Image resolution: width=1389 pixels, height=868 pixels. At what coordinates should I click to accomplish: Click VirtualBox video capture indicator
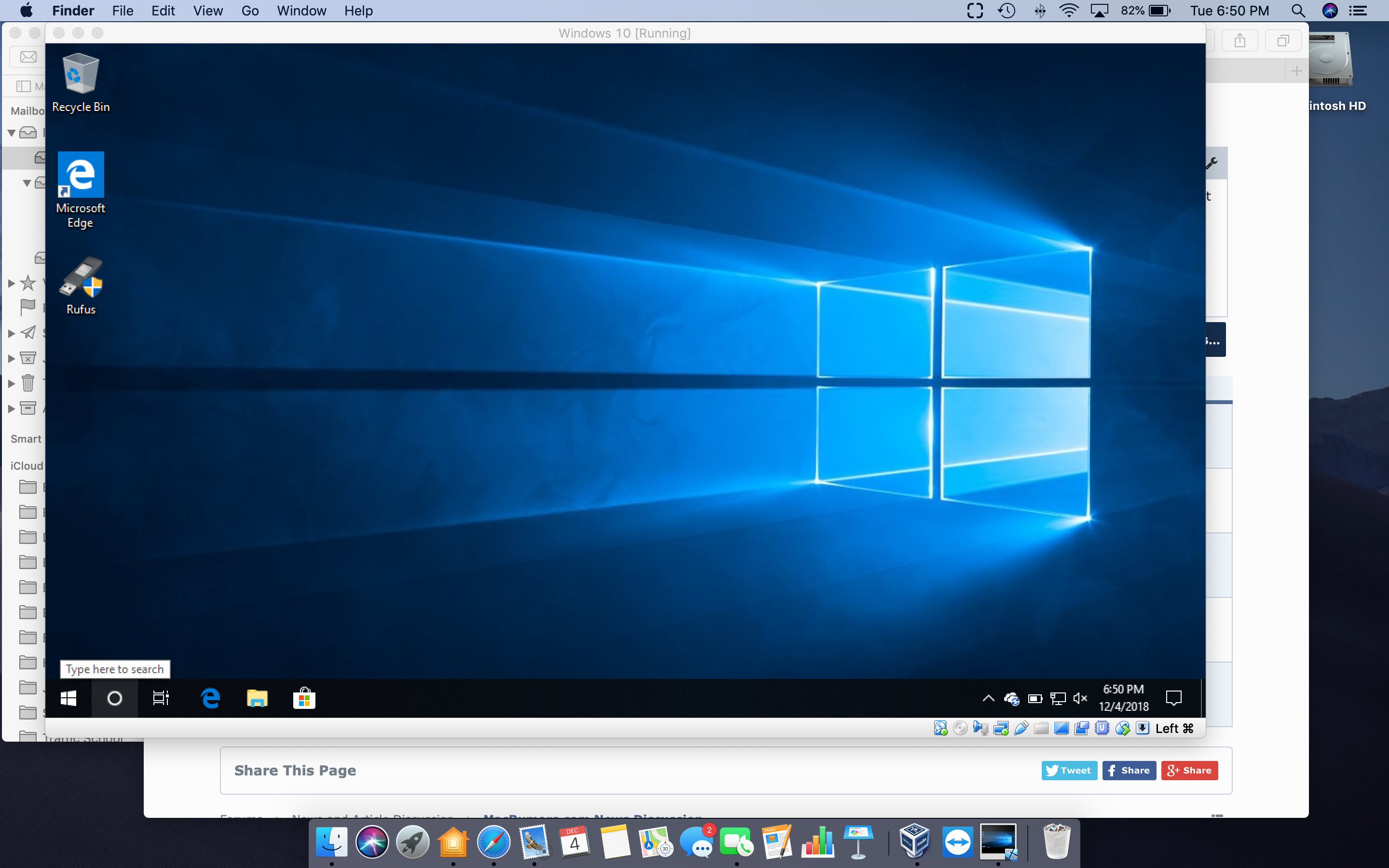1082,729
